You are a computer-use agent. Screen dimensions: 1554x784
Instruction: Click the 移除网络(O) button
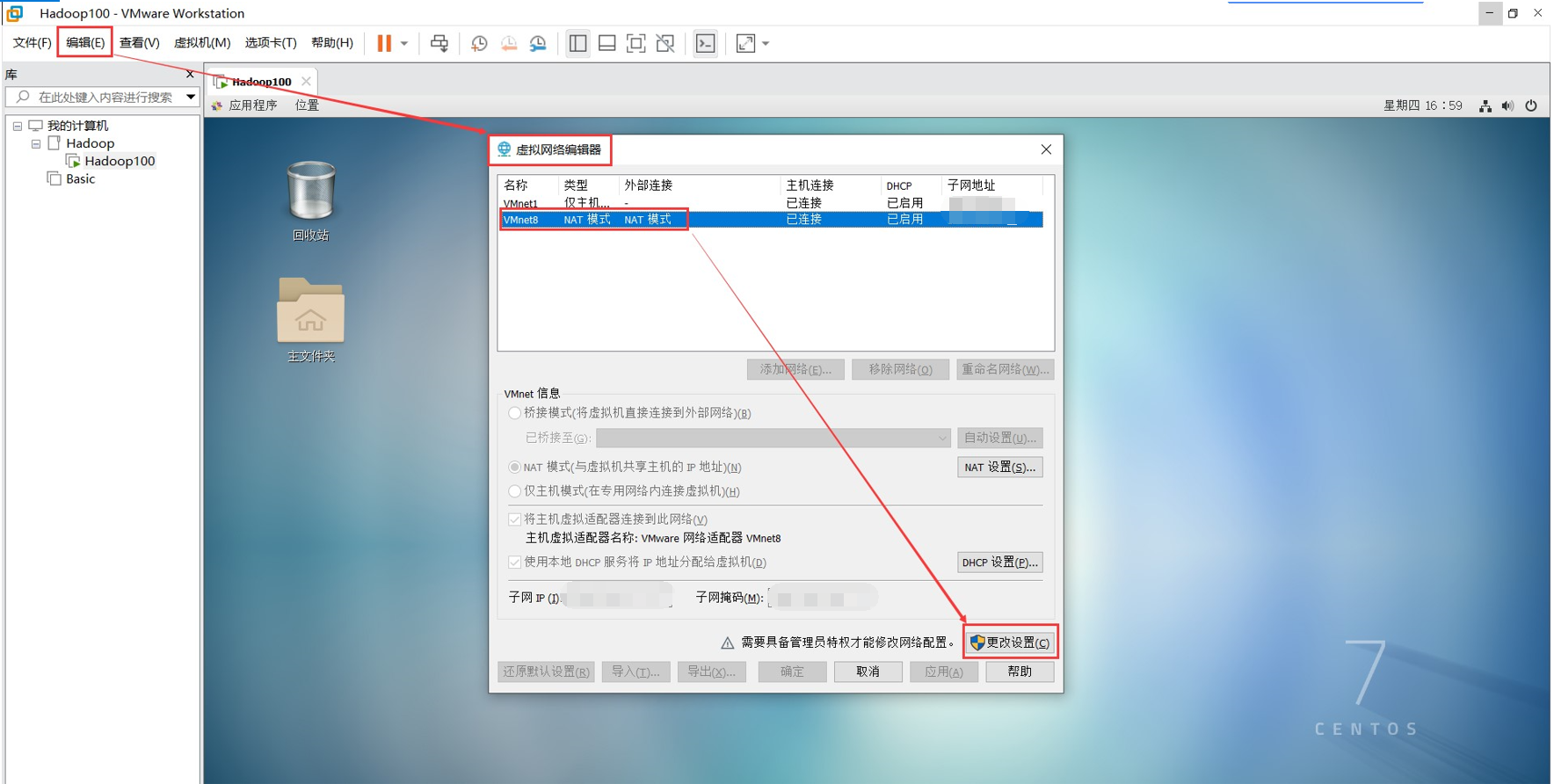[900, 369]
